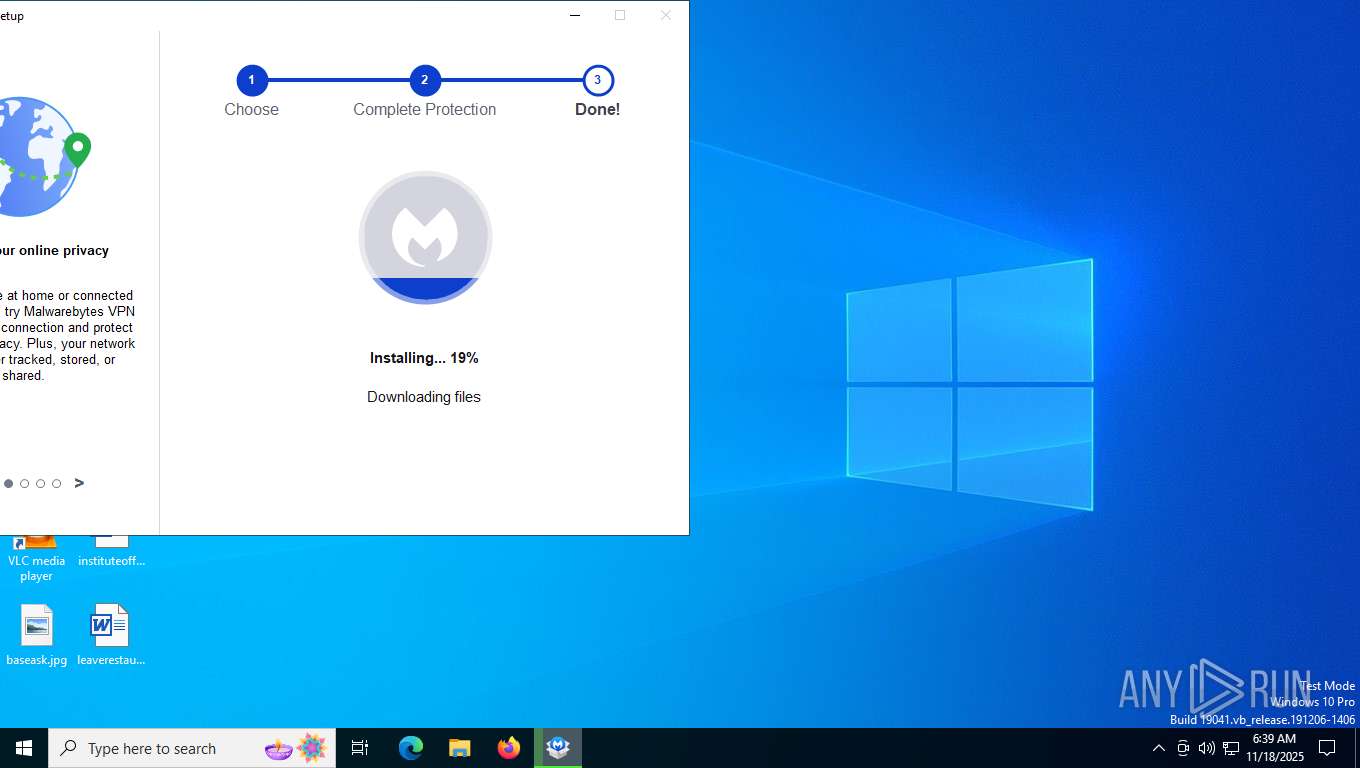Select the fourth carousel dot

[x=56, y=483]
